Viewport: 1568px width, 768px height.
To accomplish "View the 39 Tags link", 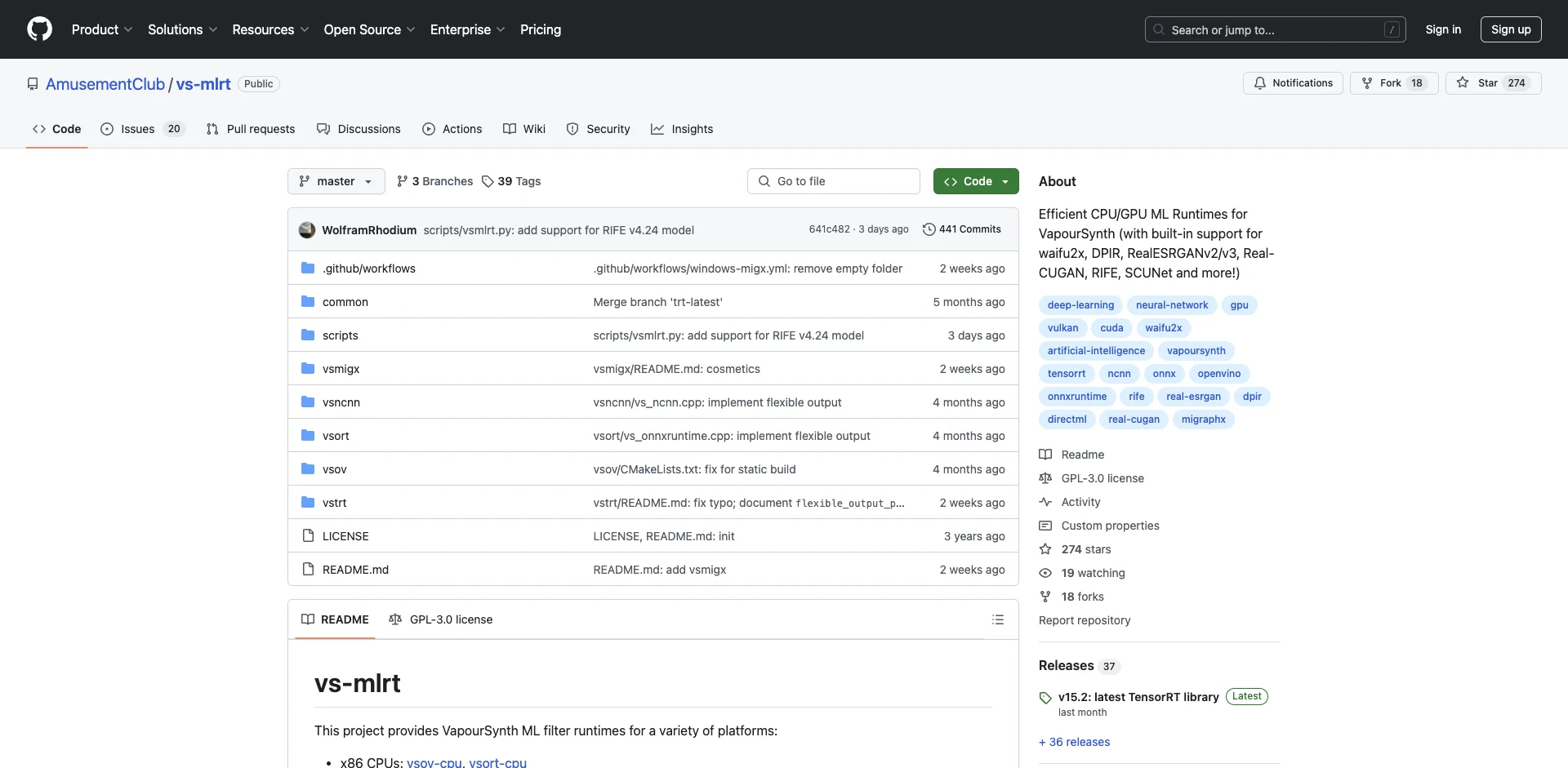I will tap(511, 181).
